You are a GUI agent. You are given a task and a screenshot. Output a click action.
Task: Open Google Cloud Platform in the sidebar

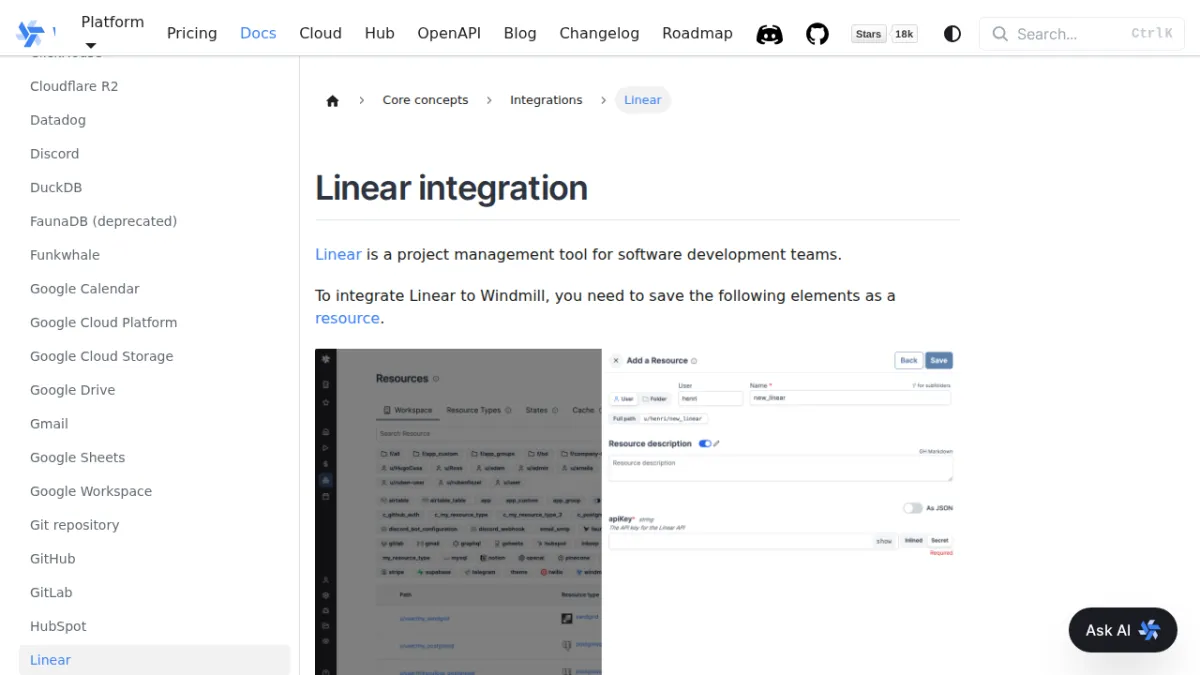pos(103,322)
